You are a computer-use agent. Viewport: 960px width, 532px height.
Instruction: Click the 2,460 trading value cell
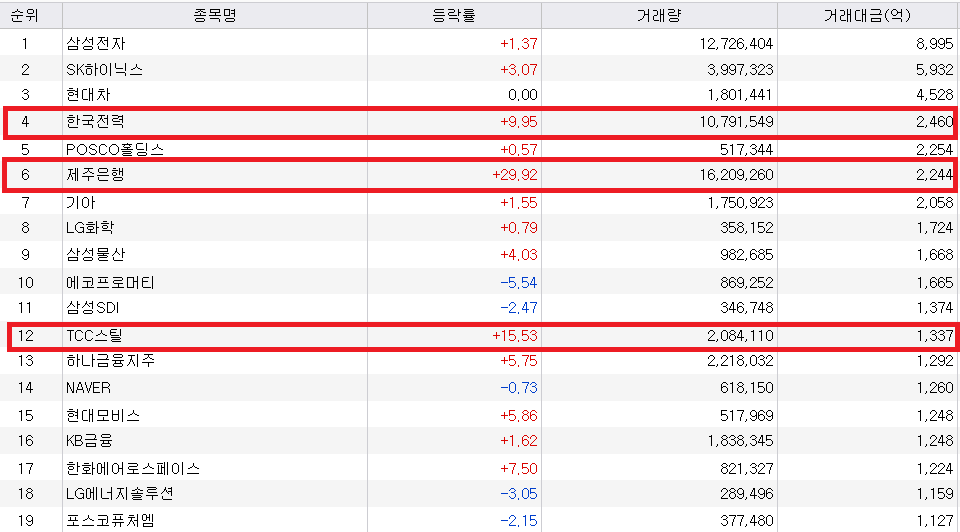(935, 122)
